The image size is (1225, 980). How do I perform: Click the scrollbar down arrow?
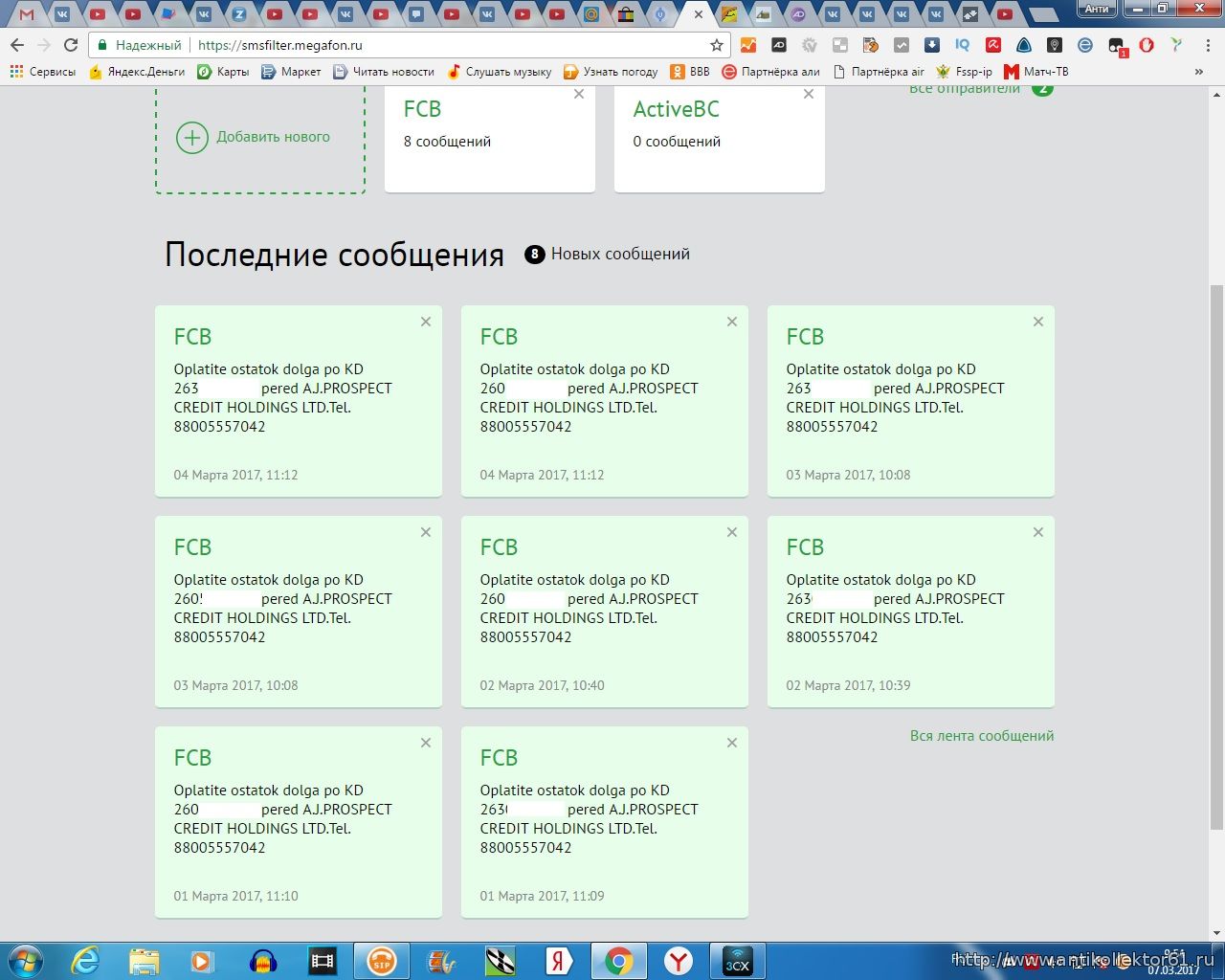(x=1216, y=933)
